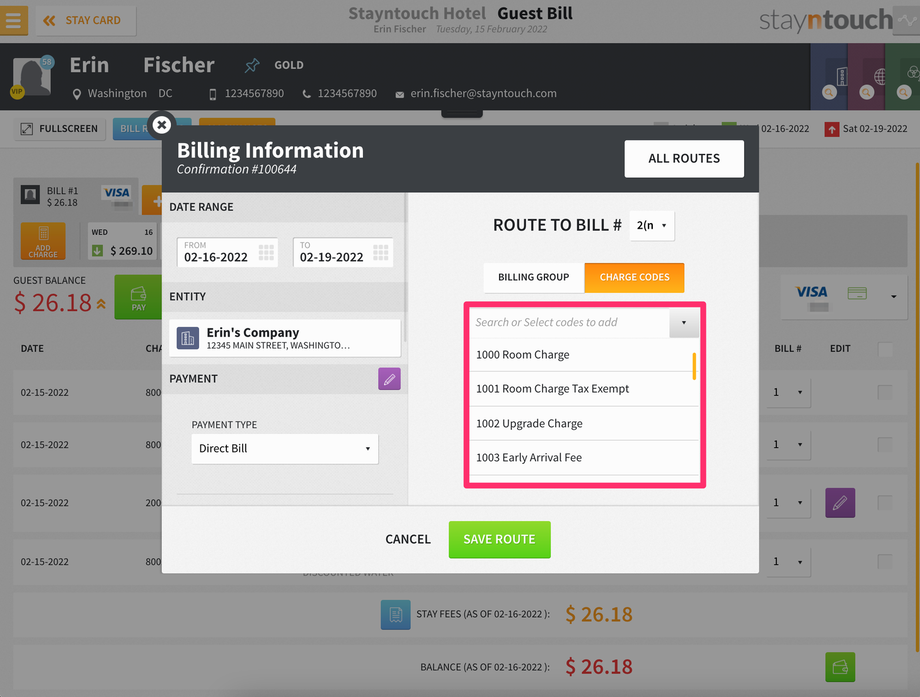The height and width of the screenshot is (697, 920).
Task: Open bill number dropdown in second row
Action: [x=788, y=445]
